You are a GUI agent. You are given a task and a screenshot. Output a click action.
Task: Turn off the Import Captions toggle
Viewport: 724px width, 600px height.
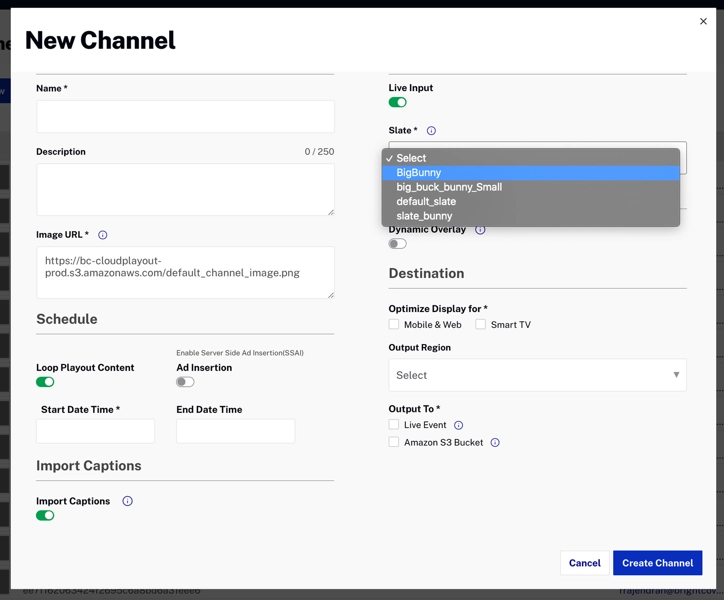point(45,515)
